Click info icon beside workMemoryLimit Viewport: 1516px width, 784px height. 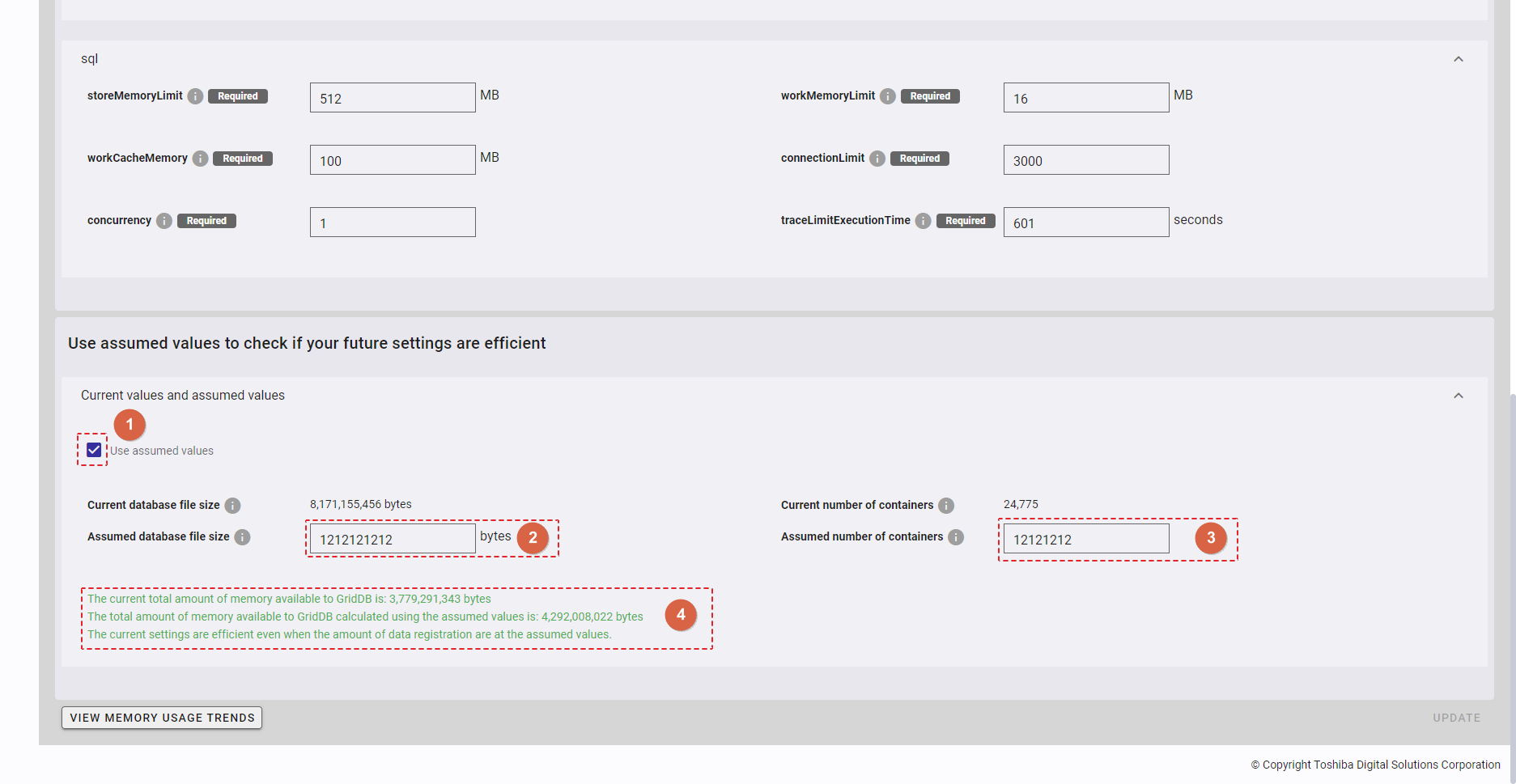[888, 96]
